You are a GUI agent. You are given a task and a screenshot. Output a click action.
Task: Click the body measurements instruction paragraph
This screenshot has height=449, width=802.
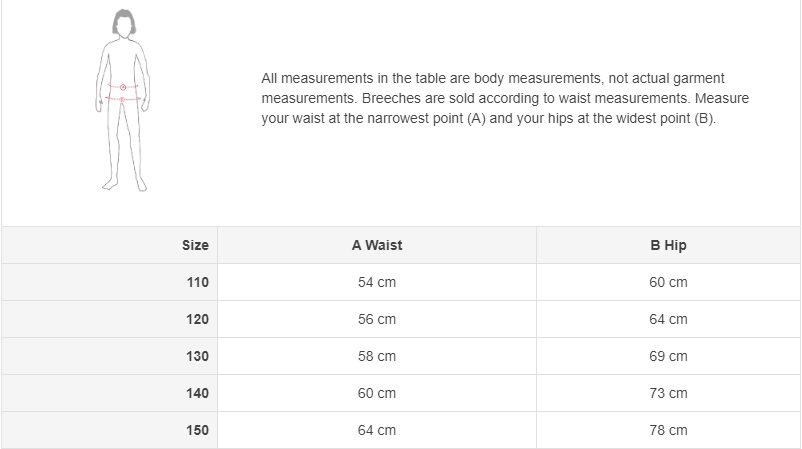pyautogui.click(x=505, y=98)
